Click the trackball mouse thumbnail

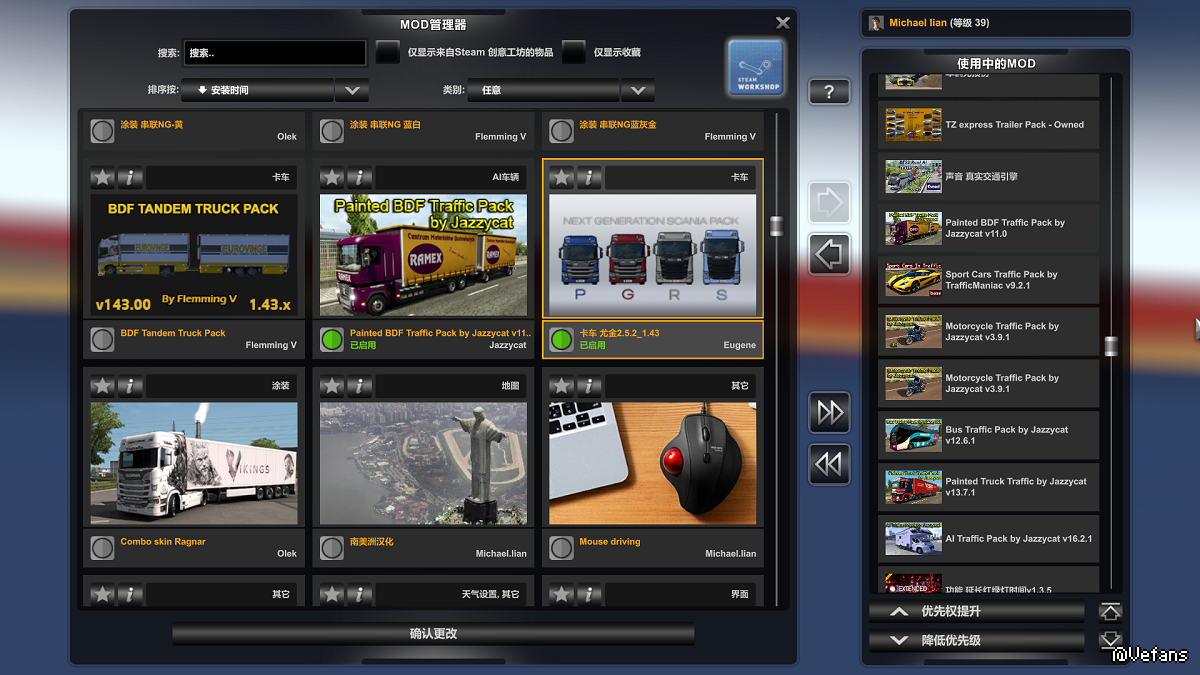[653, 464]
